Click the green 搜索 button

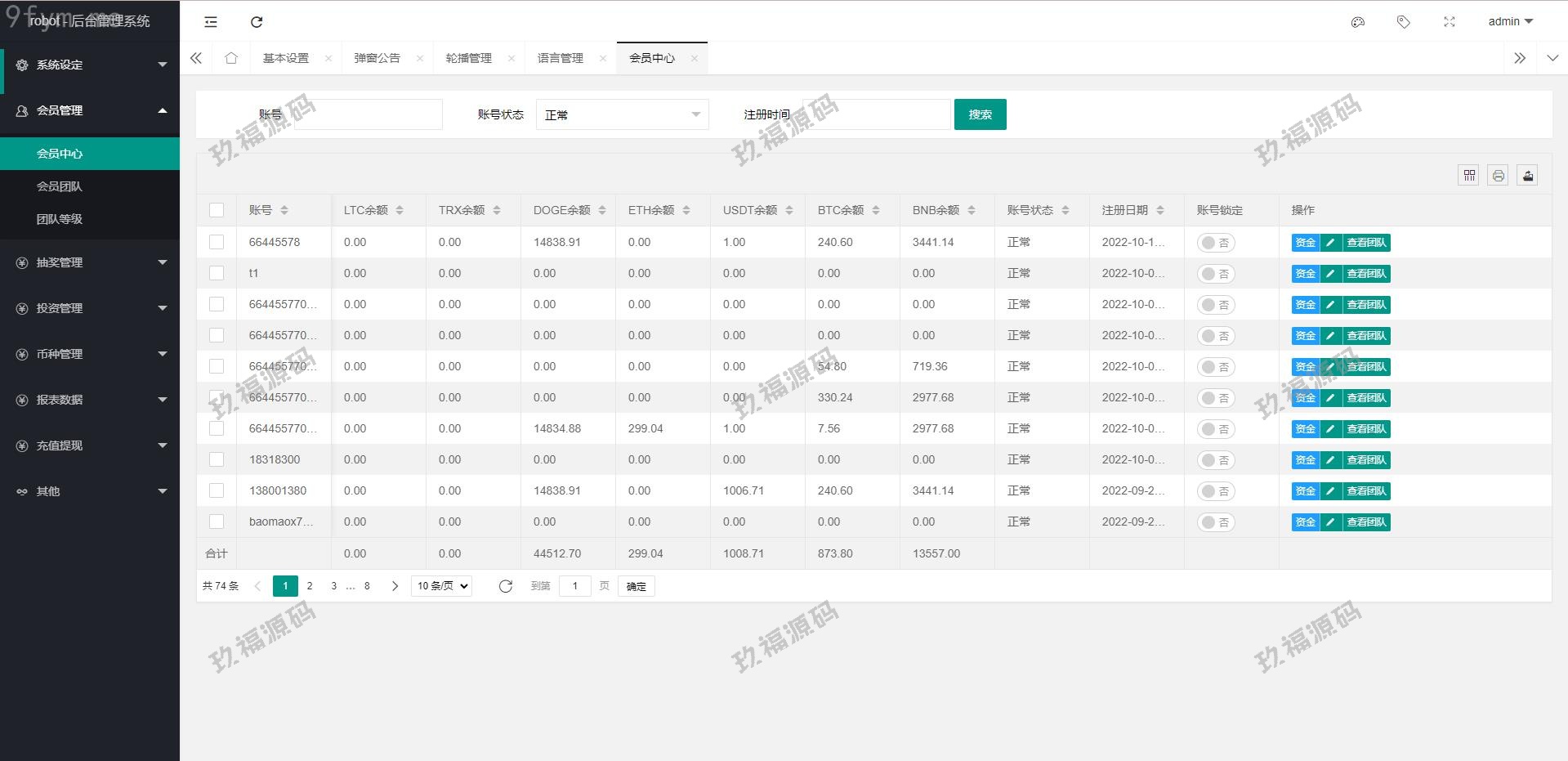[x=980, y=114]
